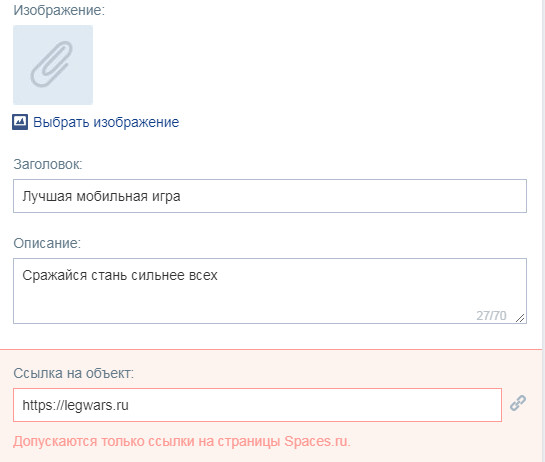Click the word Spaces.ru in the error
Viewport: 545px width, 462px height.
[316, 441]
